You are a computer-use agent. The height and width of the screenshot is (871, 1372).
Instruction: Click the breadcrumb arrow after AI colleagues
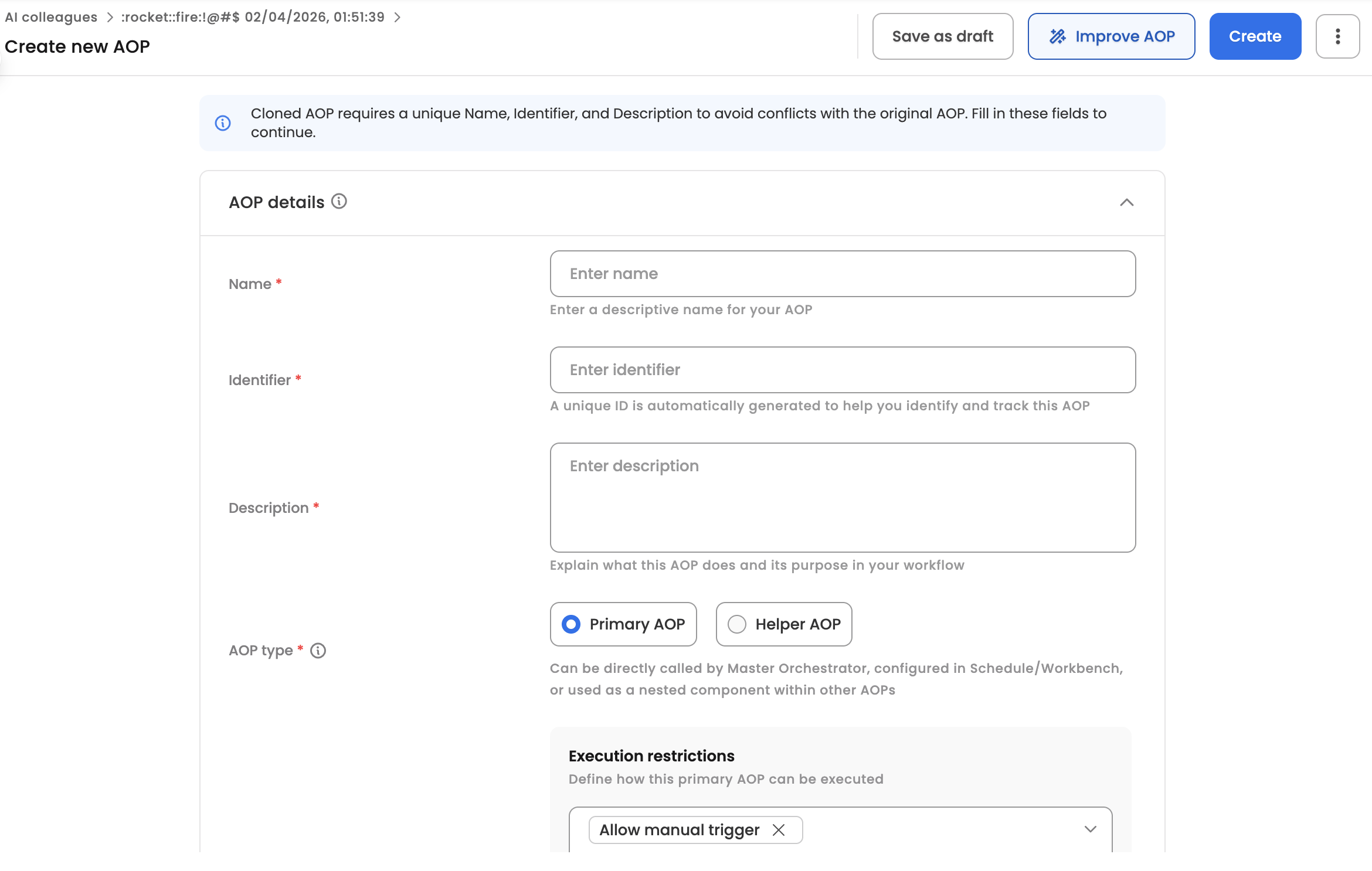pos(110,17)
